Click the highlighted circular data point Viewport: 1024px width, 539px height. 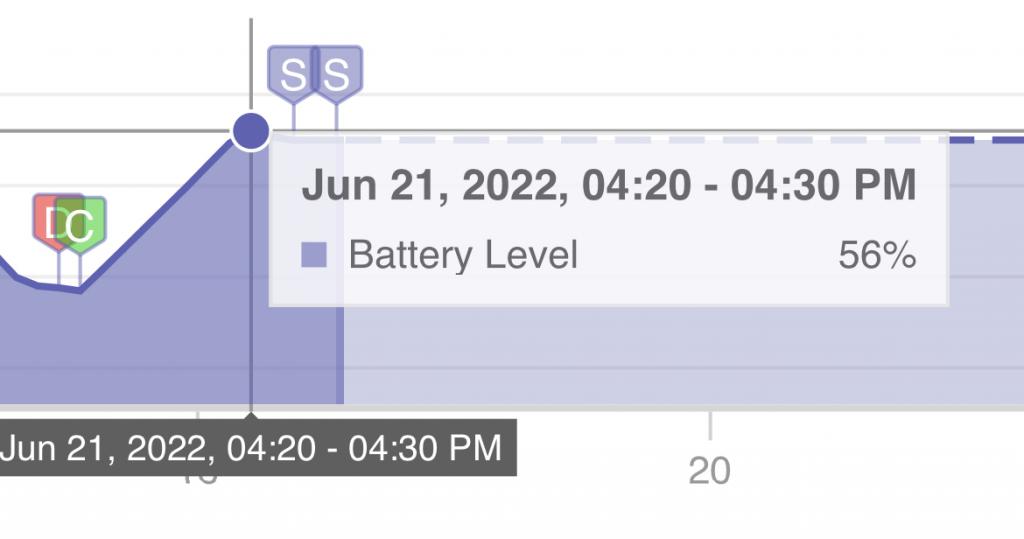click(x=251, y=131)
